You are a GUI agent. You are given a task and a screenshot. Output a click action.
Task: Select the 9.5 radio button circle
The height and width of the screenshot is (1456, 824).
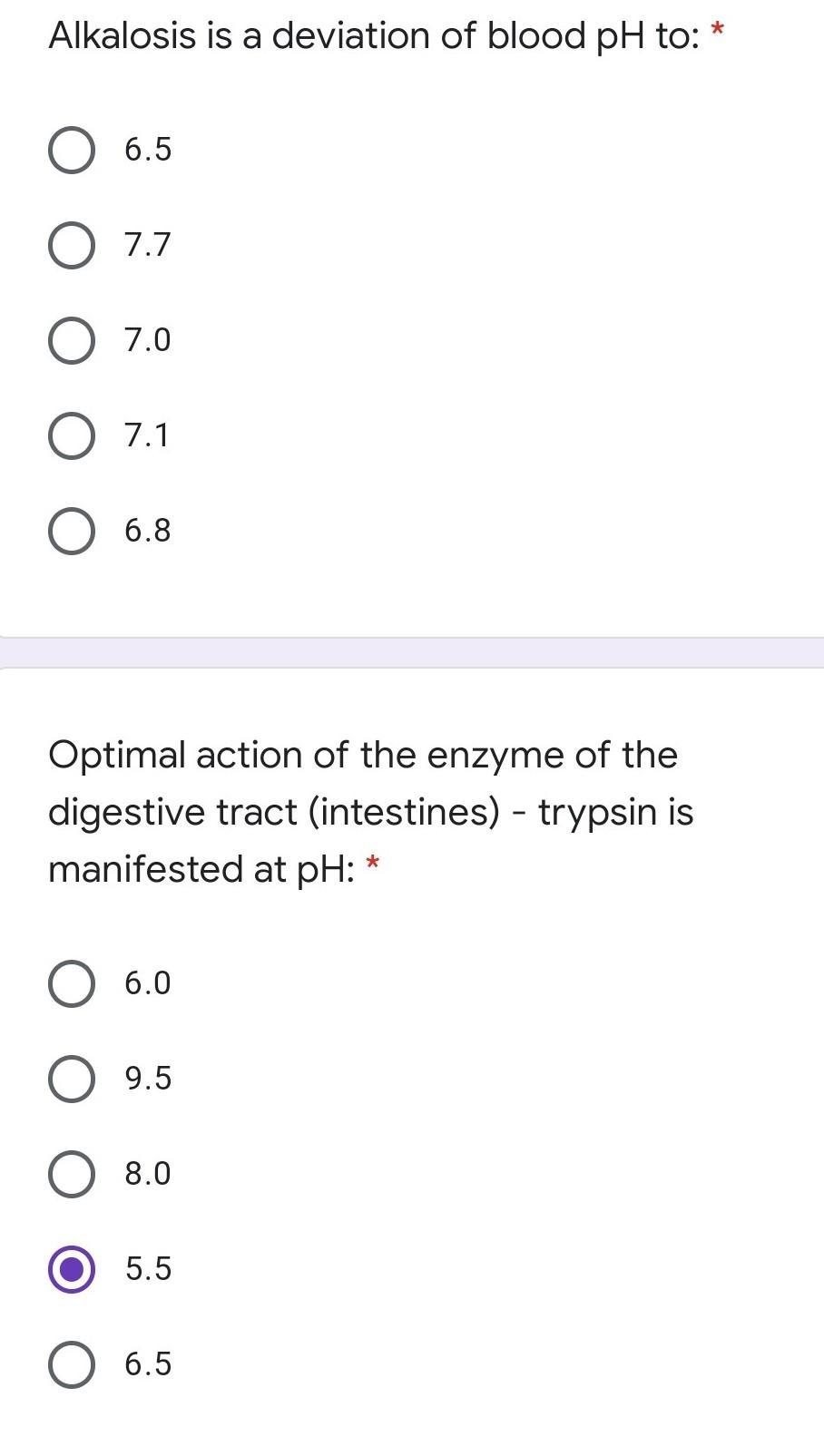tap(71, 1079)
